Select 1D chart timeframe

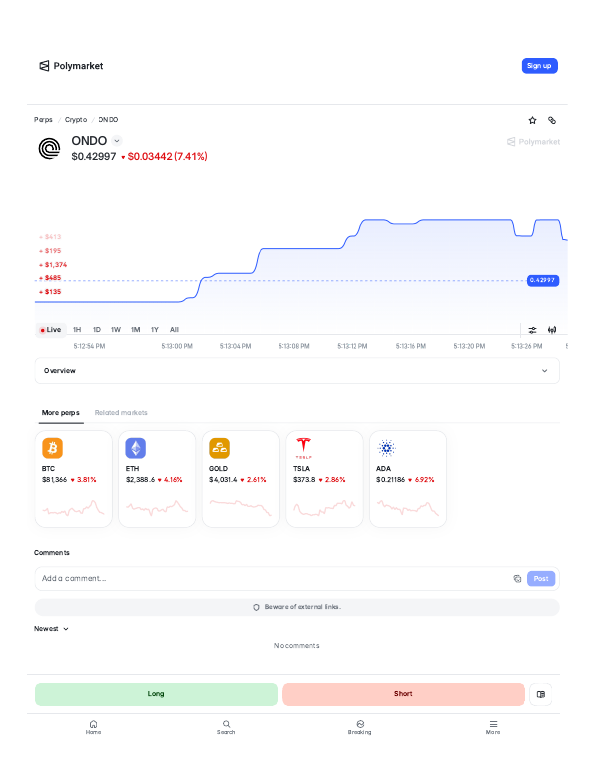97,330
